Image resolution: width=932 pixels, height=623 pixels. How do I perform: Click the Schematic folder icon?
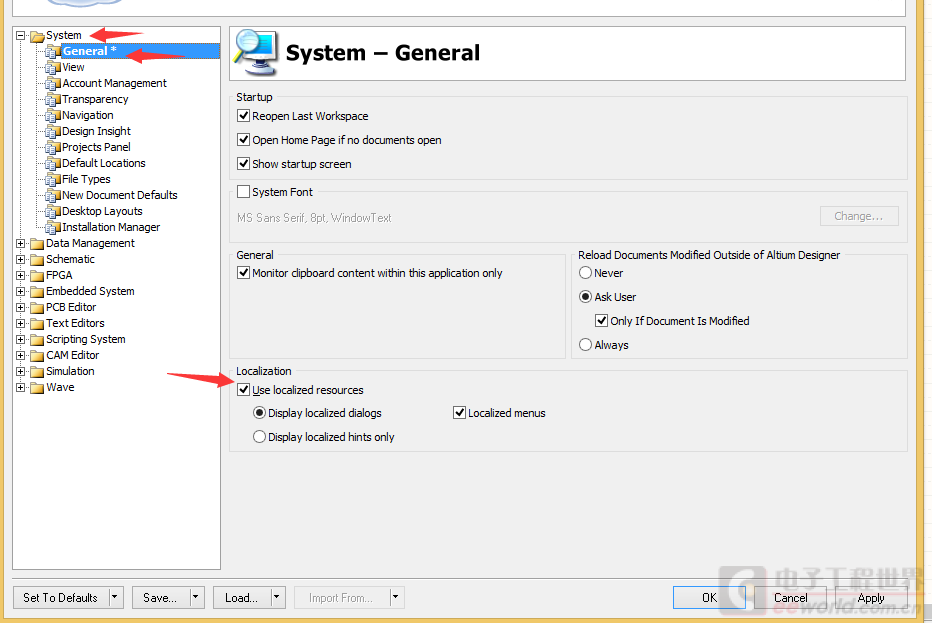pos(37,260)
